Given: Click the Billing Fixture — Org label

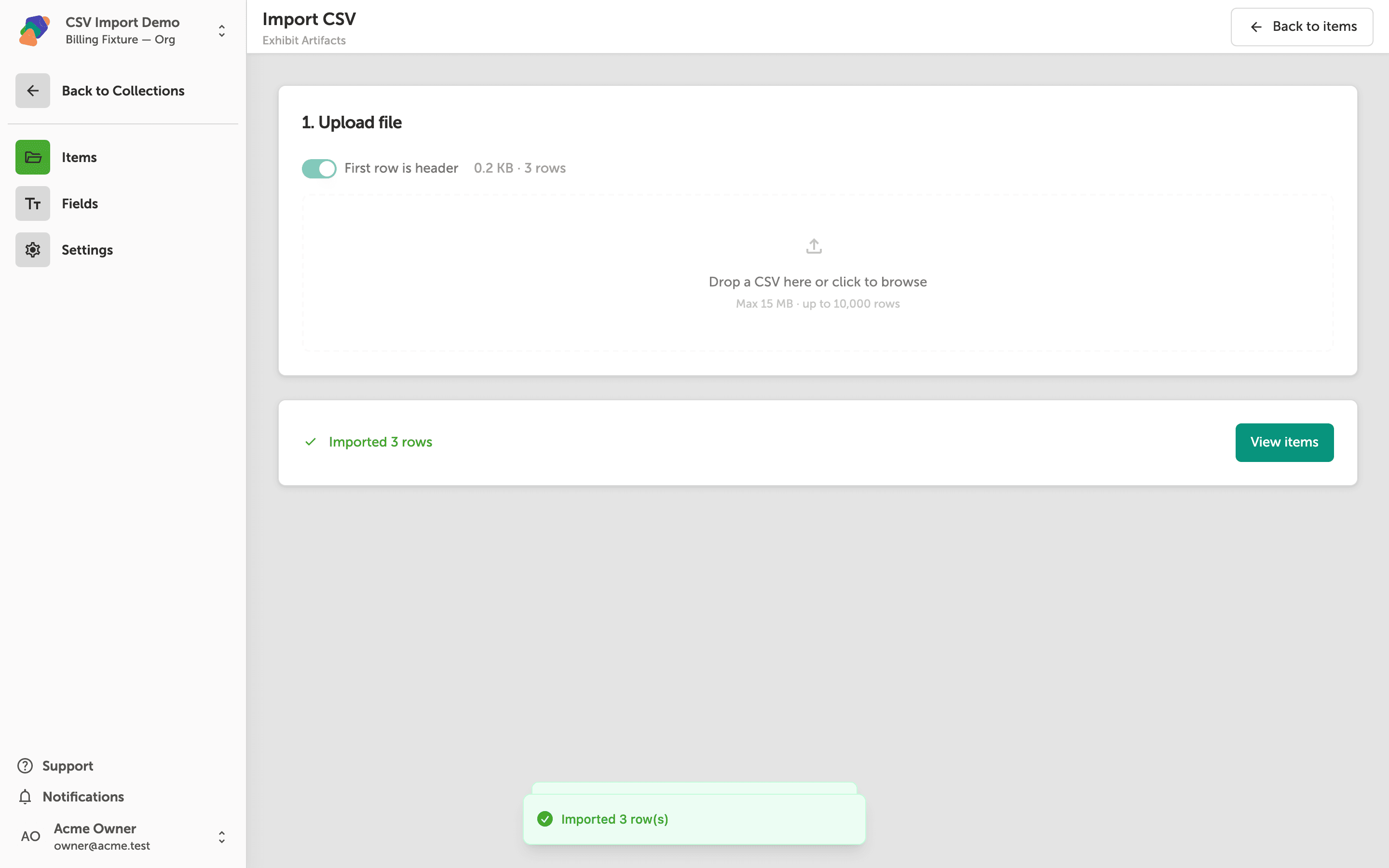Looking at the screenshot, I should coord(120,40).
